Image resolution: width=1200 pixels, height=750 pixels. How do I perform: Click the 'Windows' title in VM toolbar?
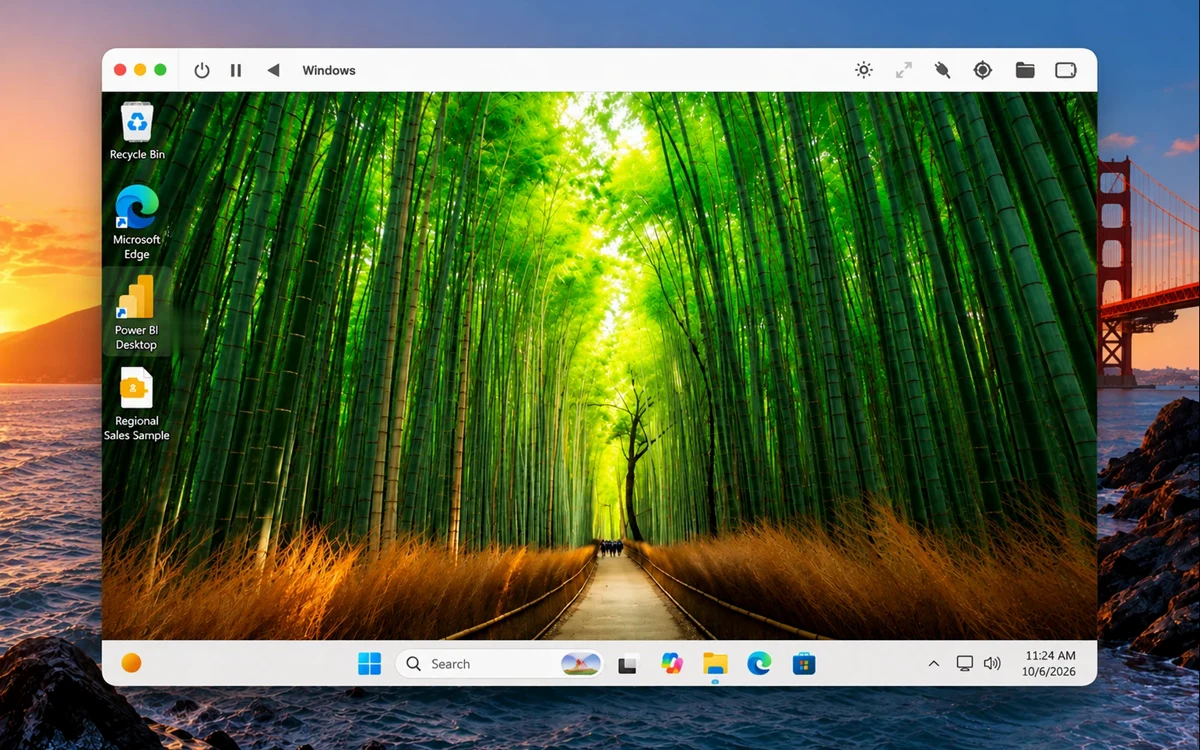click(x=329, y=70)
